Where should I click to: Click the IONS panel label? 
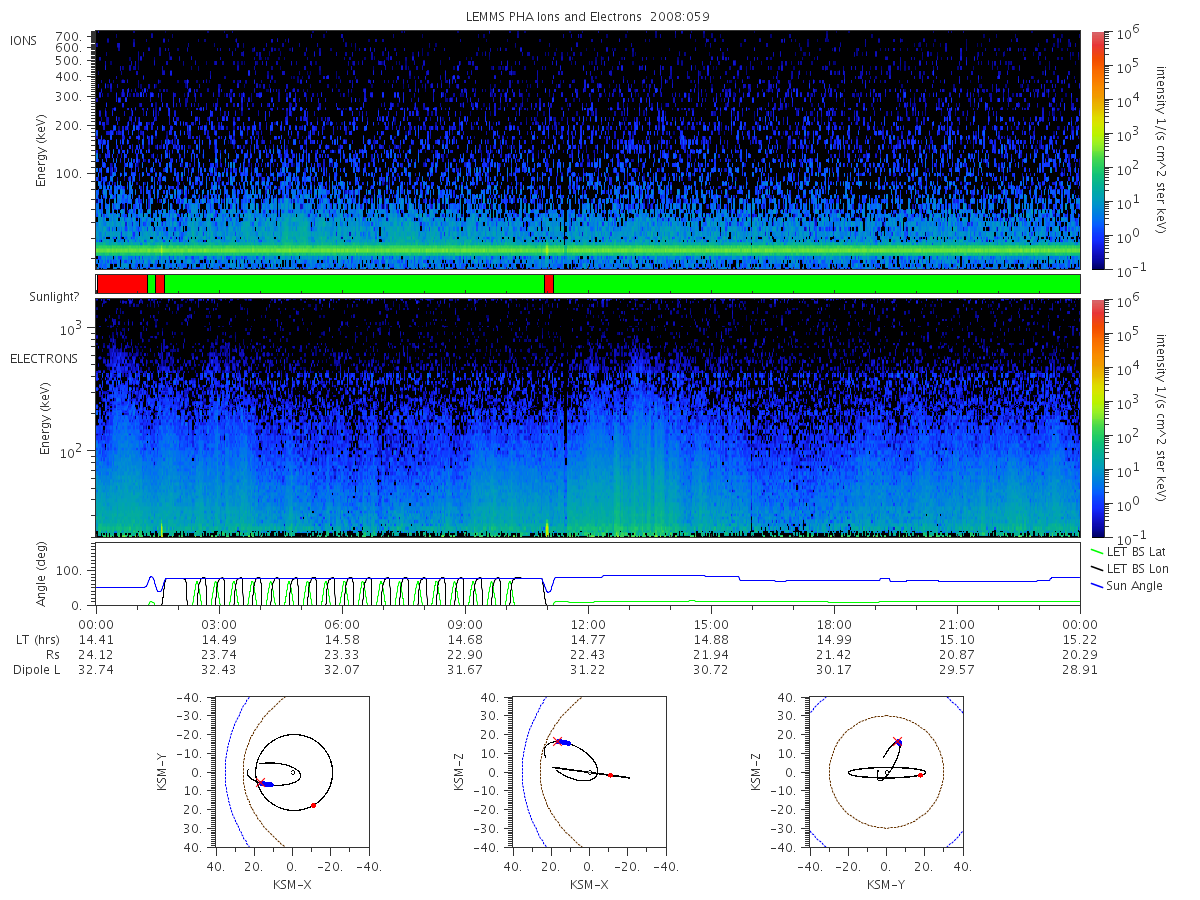25,40
